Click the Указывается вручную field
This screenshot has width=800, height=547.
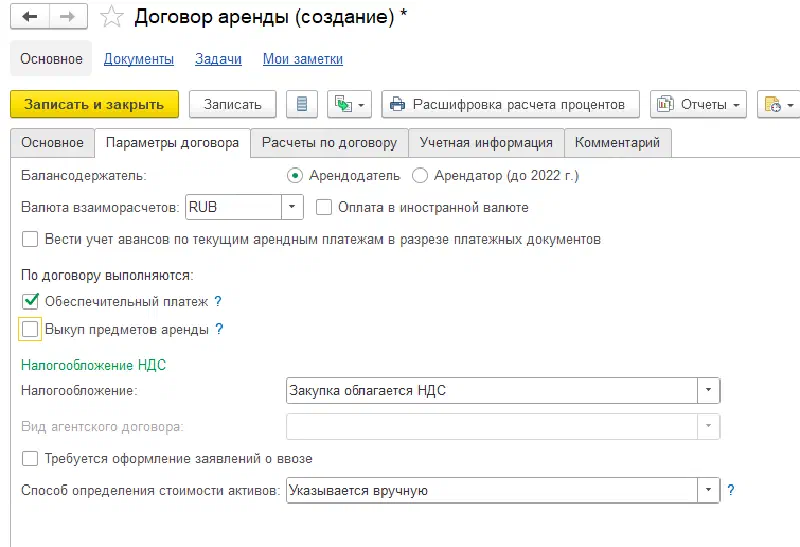pos(492,490)
